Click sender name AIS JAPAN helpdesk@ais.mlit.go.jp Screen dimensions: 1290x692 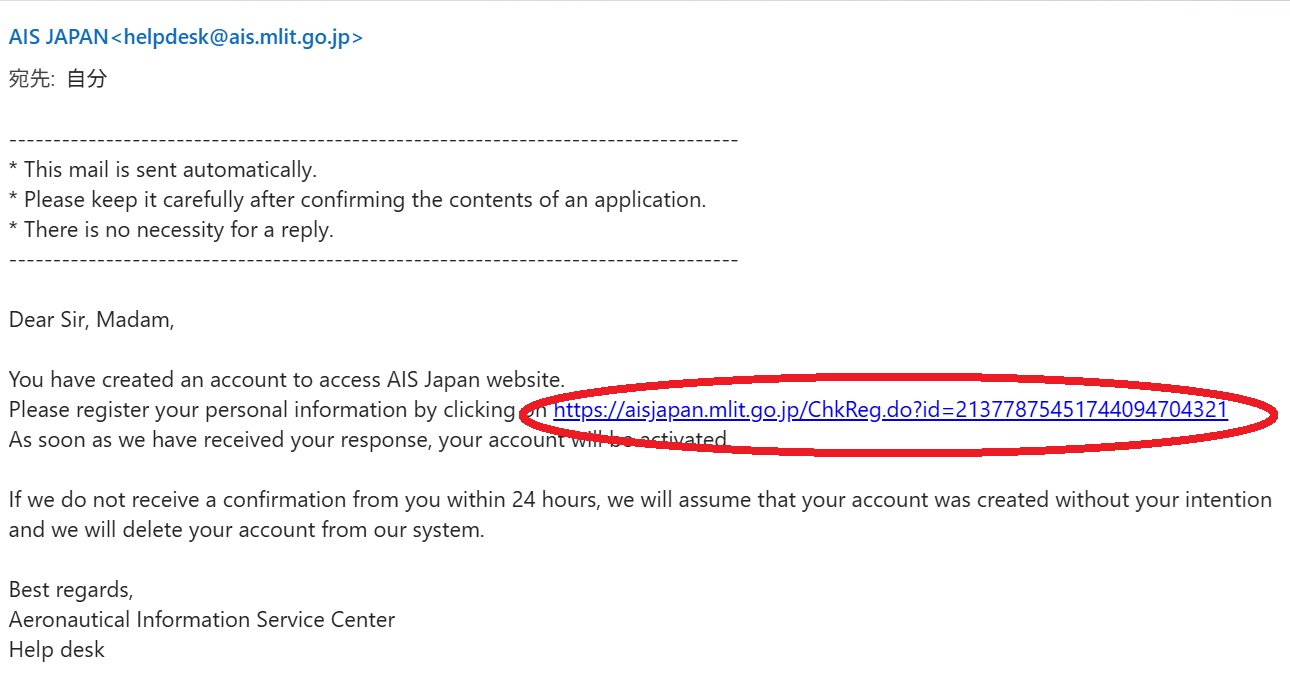(186, 38)
